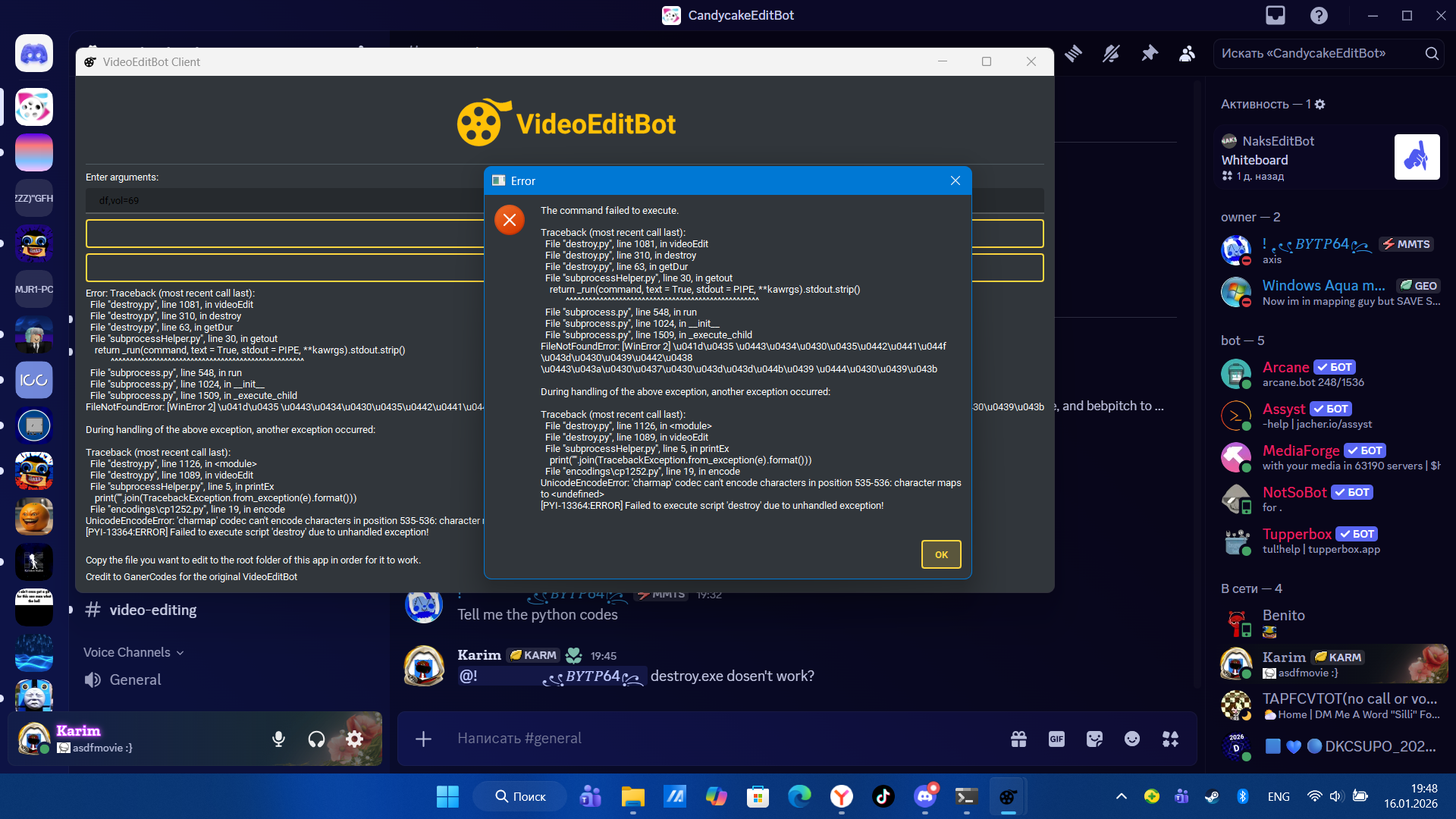The height and width of the screenshot is (819, 1456).
Task: Show hidden system tray icons chevron
Action: click(x=1121, y=796)
